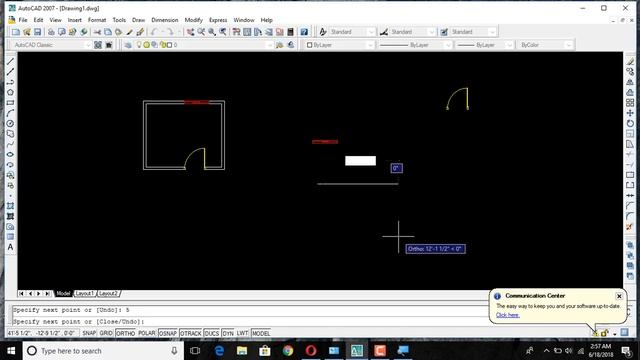Image resolution: width=640 pixels, height=360 pixels.
Task: Open the Dimension Style Standard dropdown
Action: [x=431, y=32]
